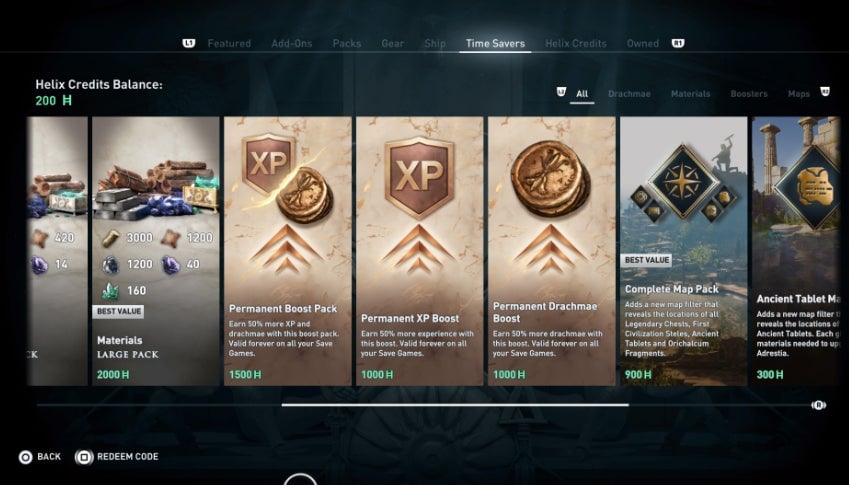849x485 pixels.
Task: Click the square Redeem Code icon
Action: tap(84, 457)
